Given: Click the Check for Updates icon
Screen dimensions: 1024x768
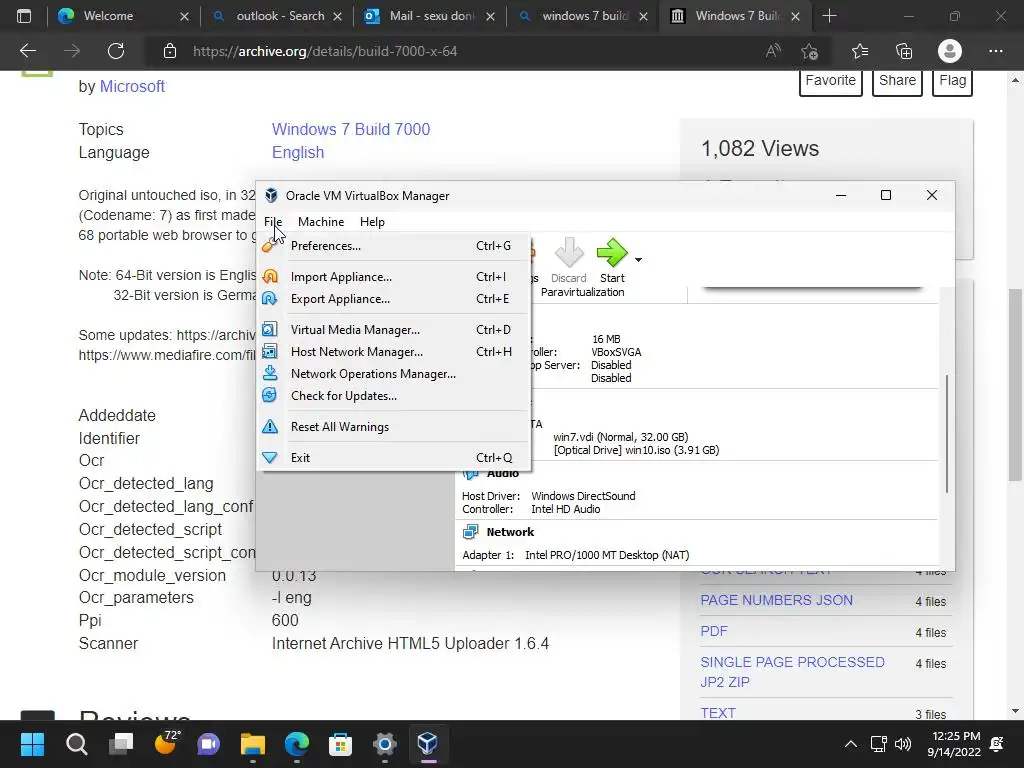Looking at the screenshot, I should 270,396.
